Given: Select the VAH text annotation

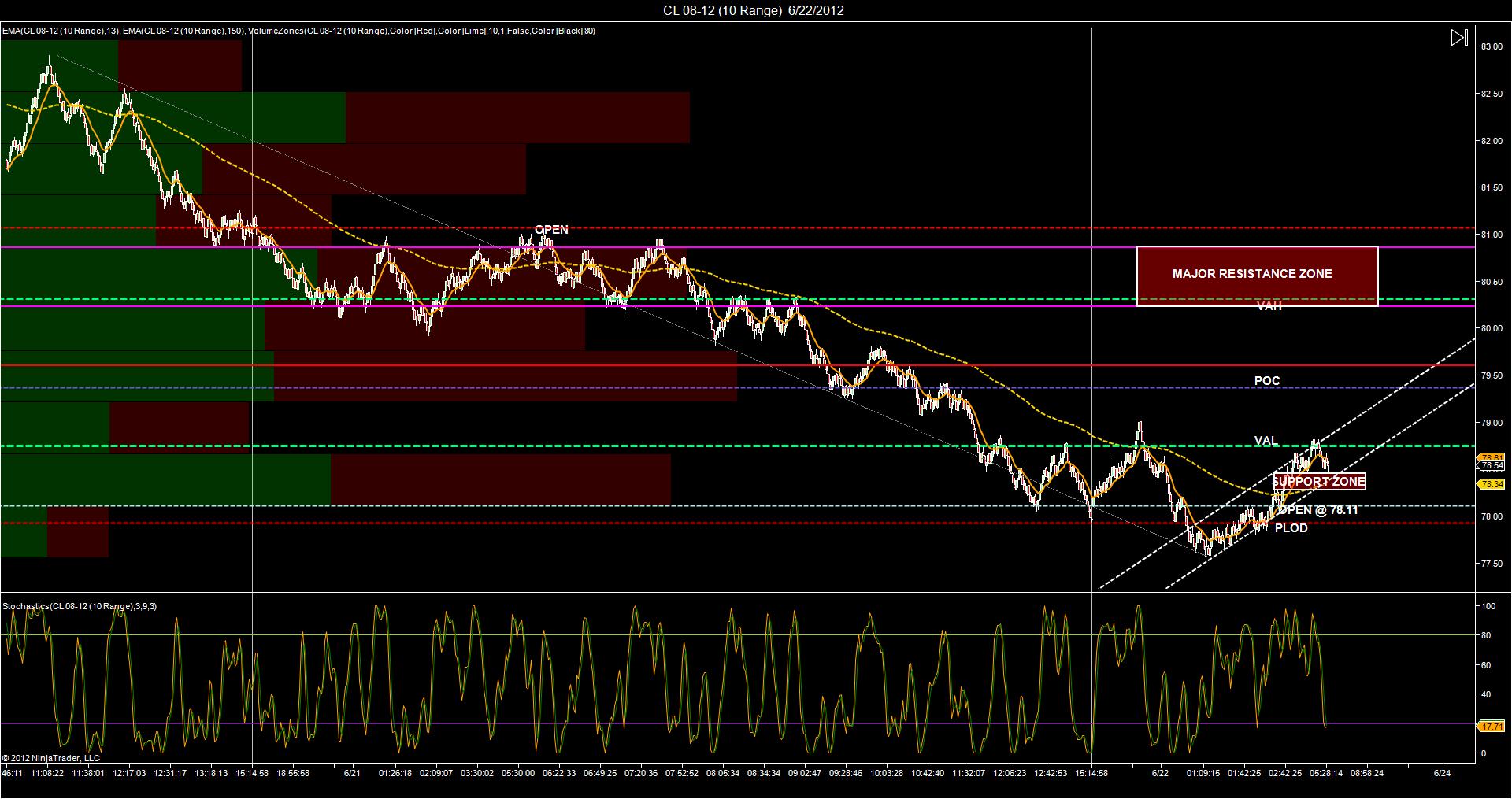Looking at the screenshot, I should (1269, 306).
